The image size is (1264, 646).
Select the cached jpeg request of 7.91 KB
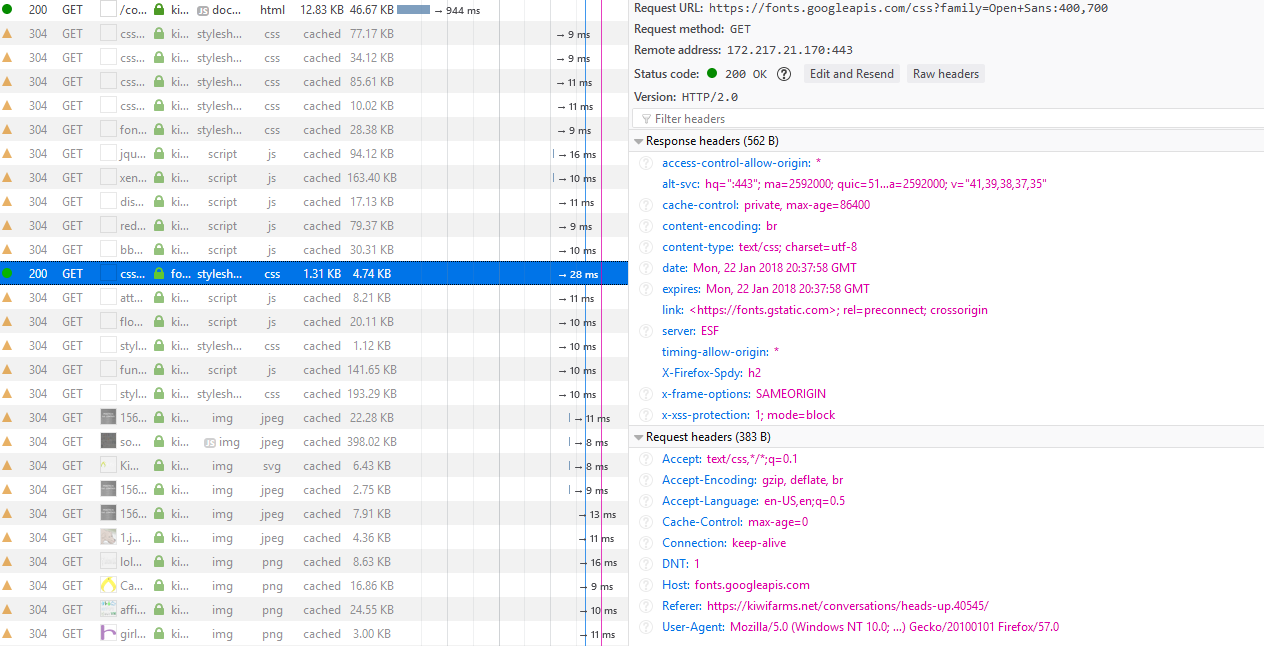(x=314, y=514)
